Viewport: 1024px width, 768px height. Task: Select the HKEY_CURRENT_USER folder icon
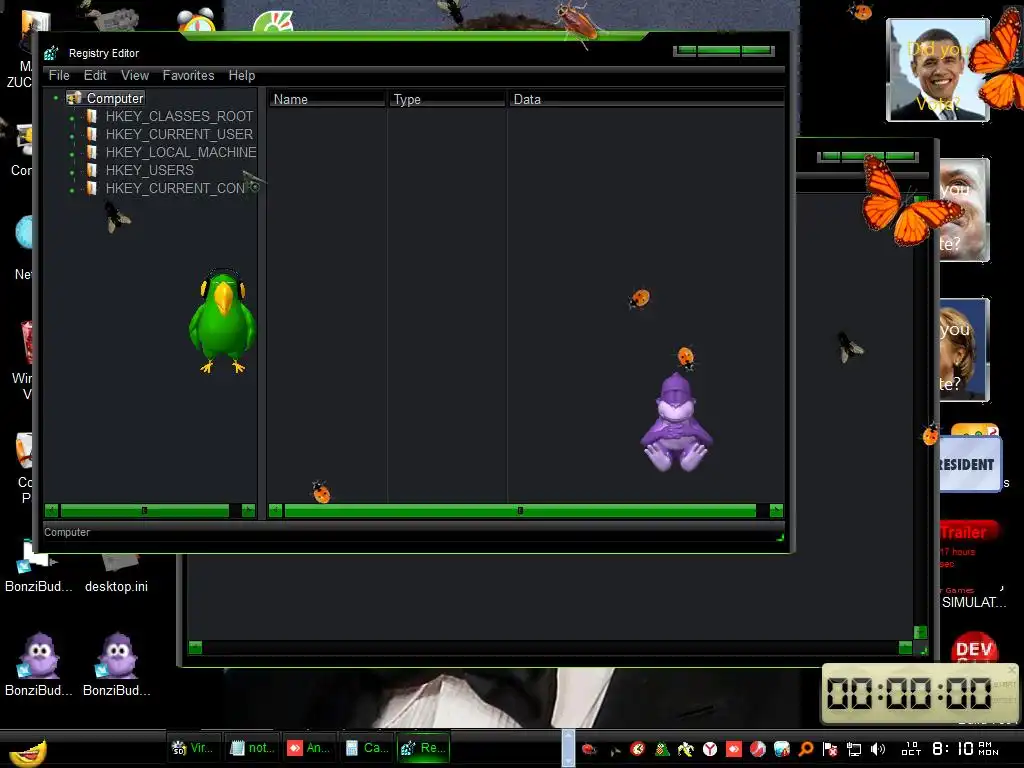[92, 134]
